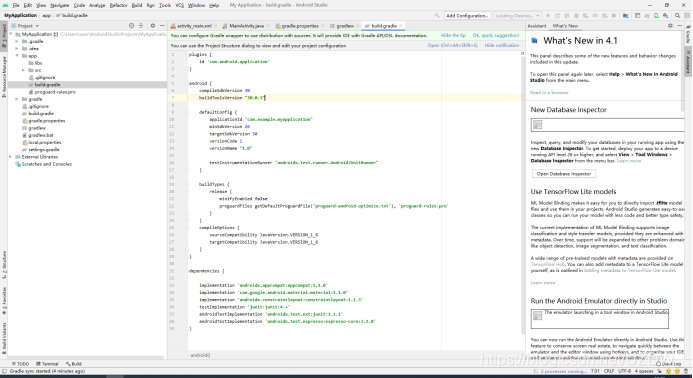Collapse the app folder
Viewport: 693px width, 378px height.
17,56
